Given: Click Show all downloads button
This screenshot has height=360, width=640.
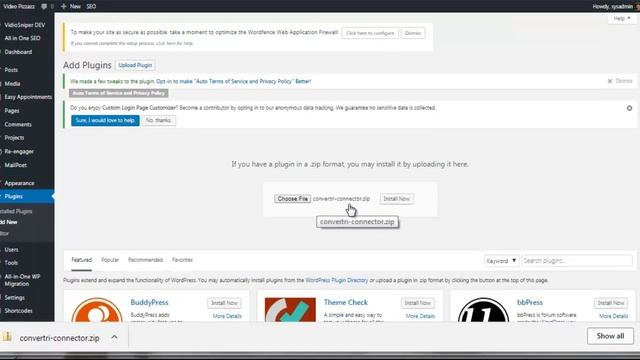Looking at the screenshot, I should pos(610,336).
